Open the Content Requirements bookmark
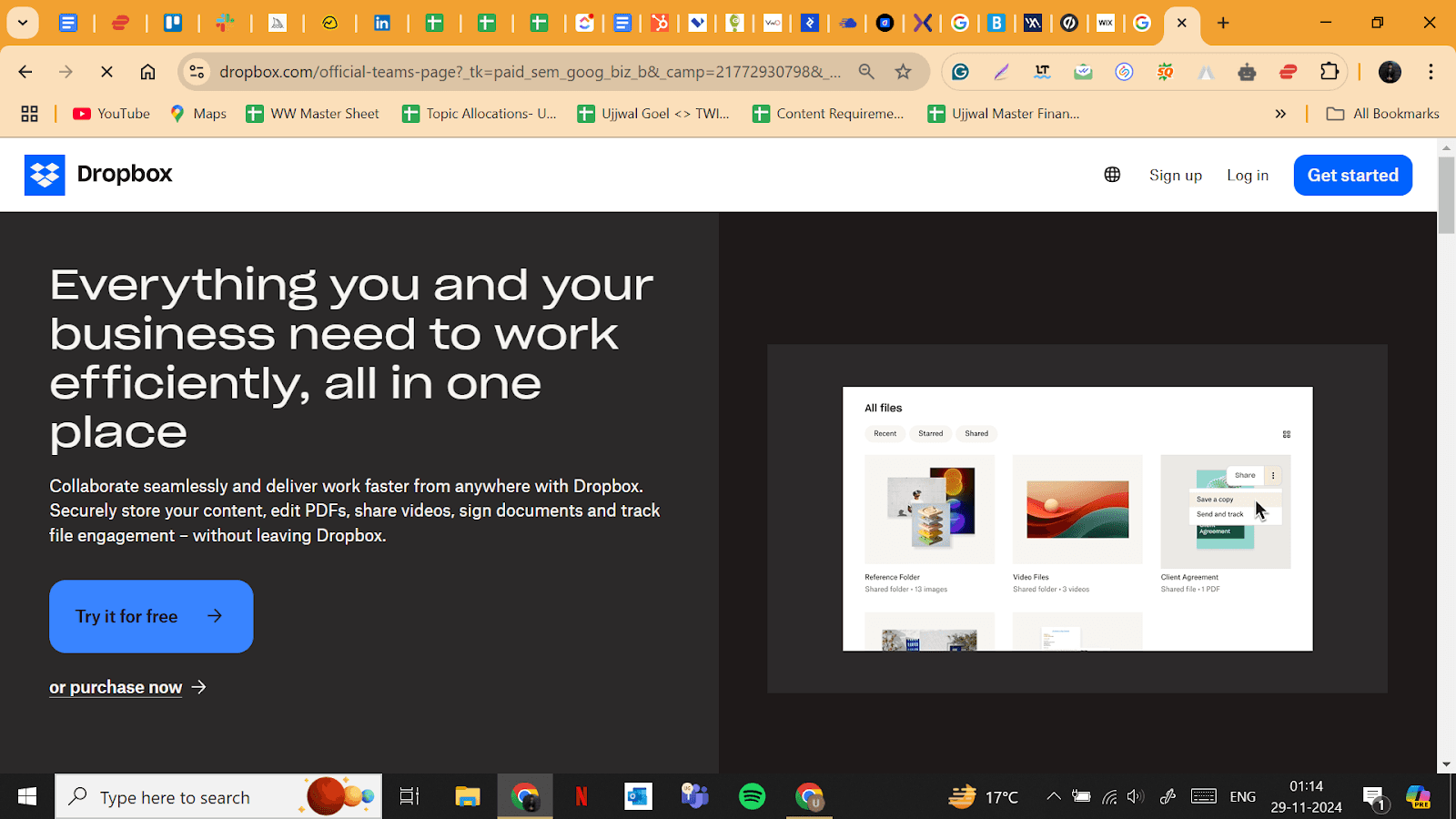Image resolution: width=1456 pixels, height=819 pixels. tap(828, 114)
